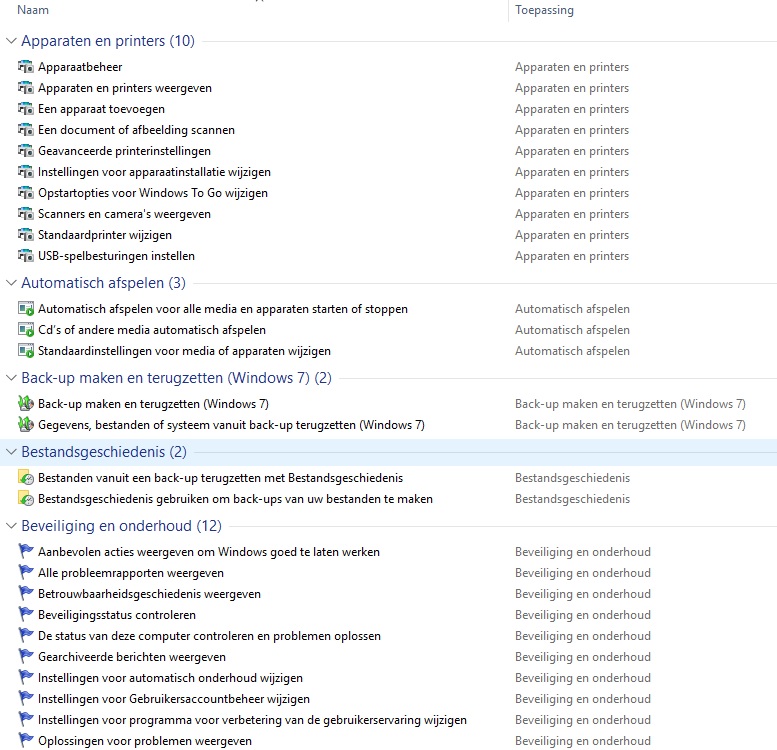Open Scanners en camera's weergeven
Screen dimensions: 777x750
(x=124, y=214)
